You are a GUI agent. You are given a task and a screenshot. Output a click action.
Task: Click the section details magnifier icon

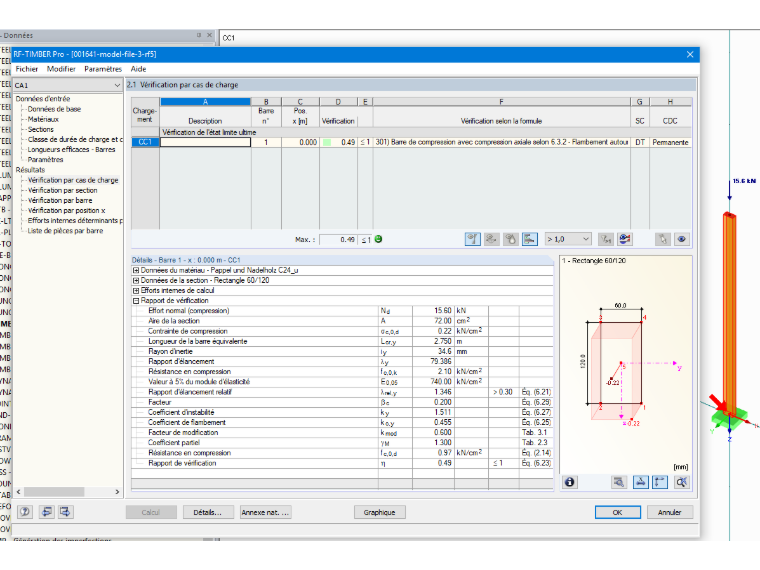(618, 482)
